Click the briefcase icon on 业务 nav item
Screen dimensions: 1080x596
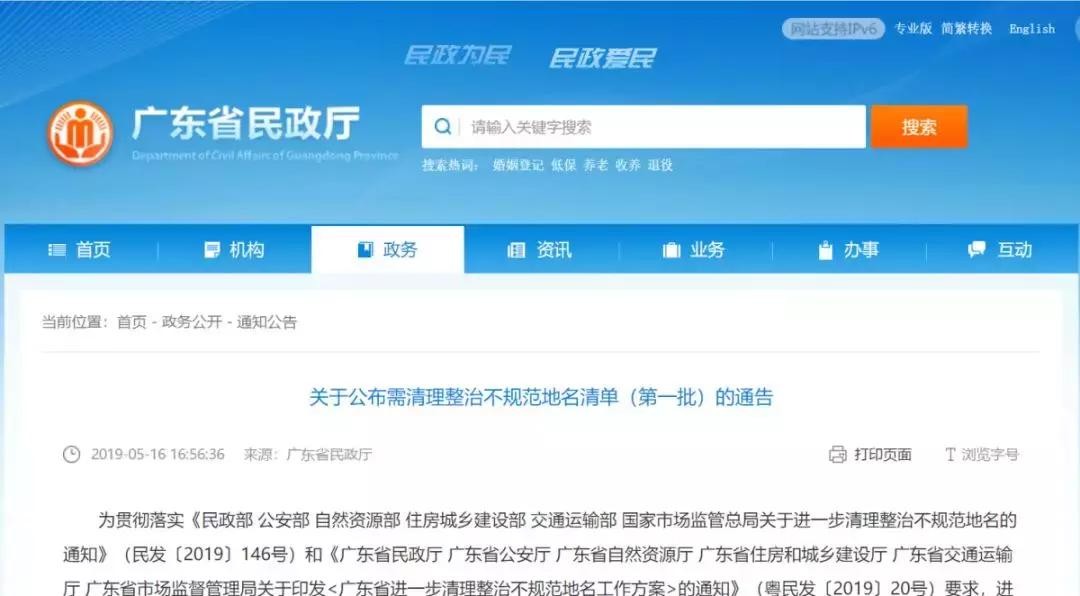(671, 250)
